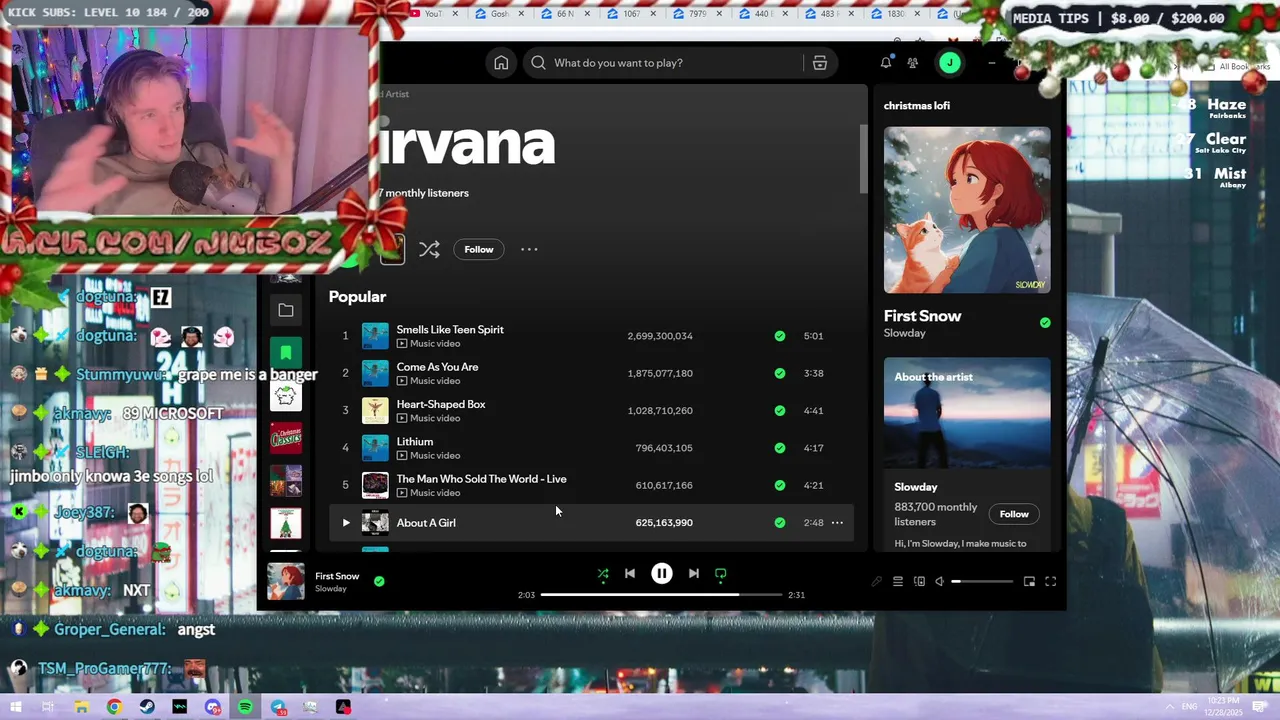Open The Man Who Sold The World - Live title
The height and width of the screenshot is (720, 1280).
coord(481,479)
